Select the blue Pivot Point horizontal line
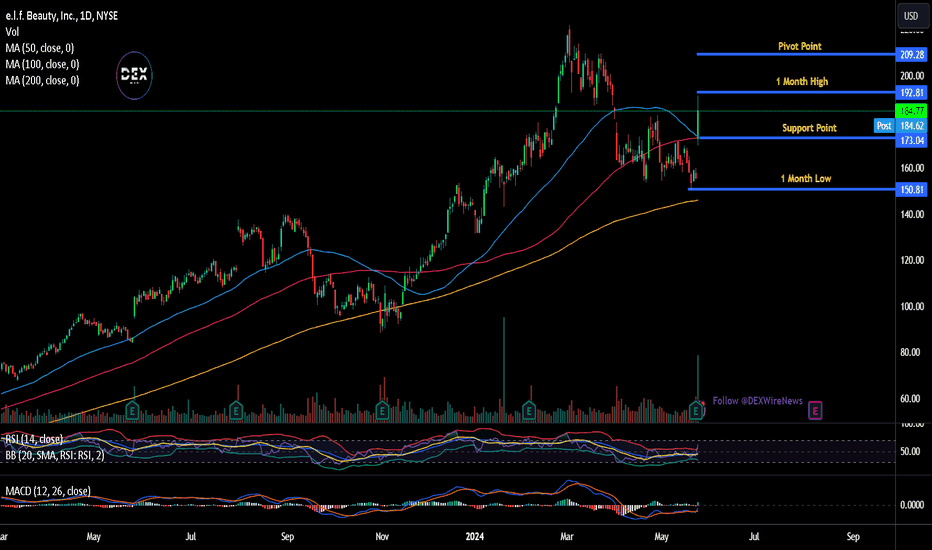Screen dimensions: 932x550 (796, 54)
